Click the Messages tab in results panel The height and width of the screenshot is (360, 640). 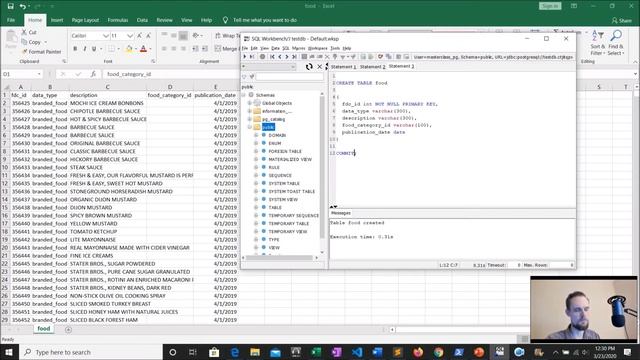(x=341, y=213)
